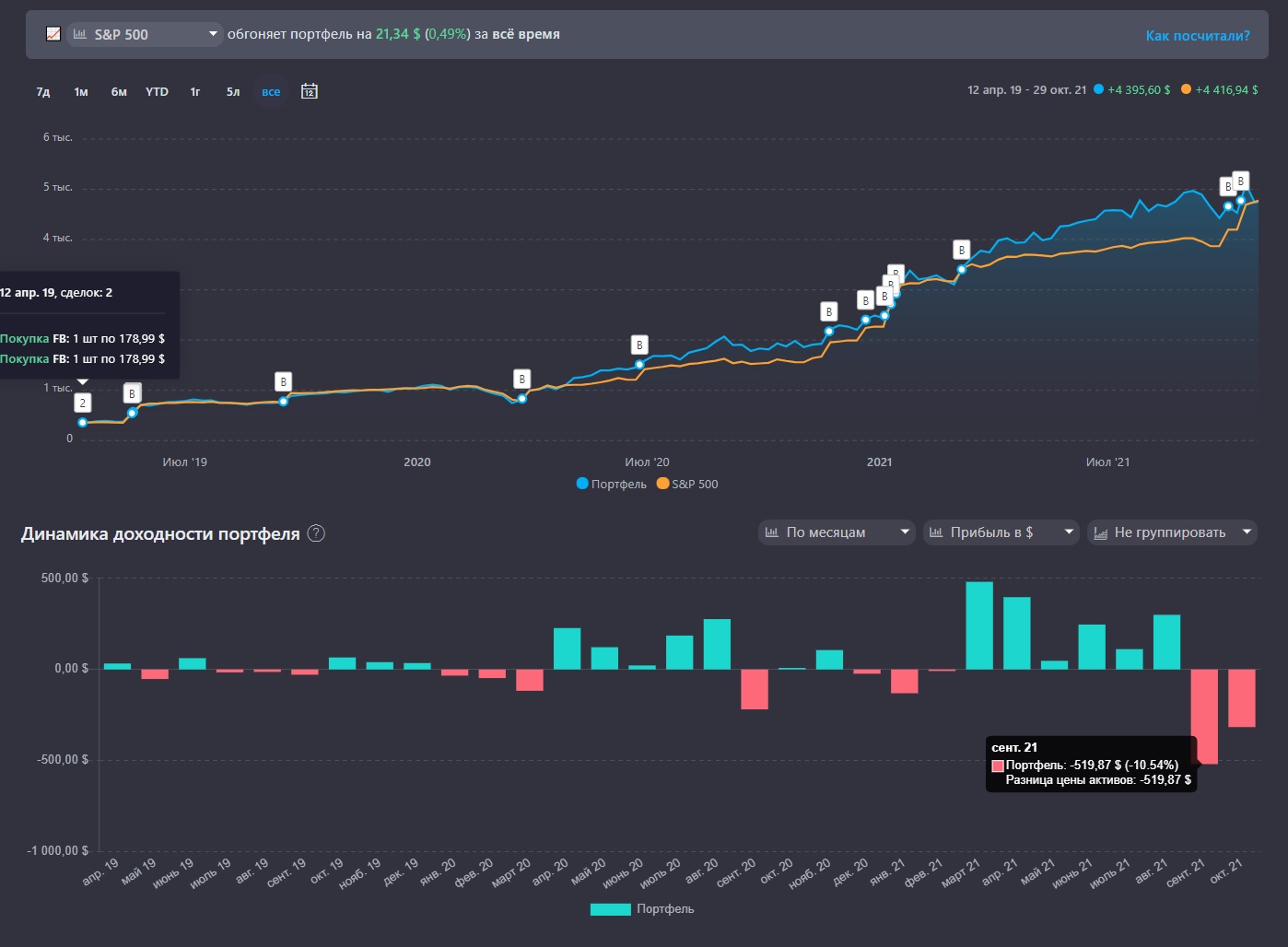This screenshot has height=947, width=1288.
Task: Click the chart icon in 'Не группировать' dropdown
Action: (x=1100, y=532)
